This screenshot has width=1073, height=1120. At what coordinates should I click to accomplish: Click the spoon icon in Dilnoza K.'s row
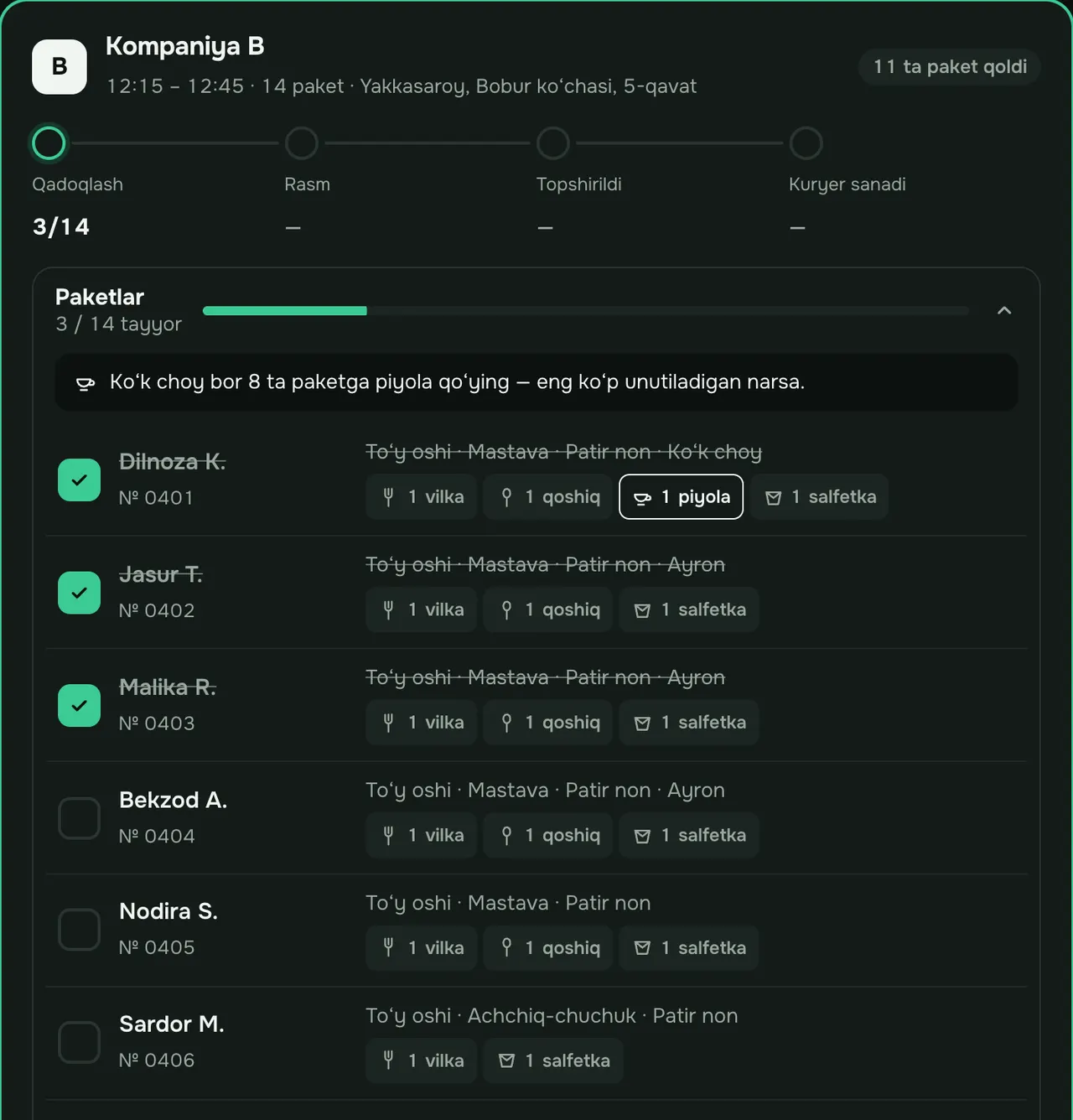click(x=506, y=497)
